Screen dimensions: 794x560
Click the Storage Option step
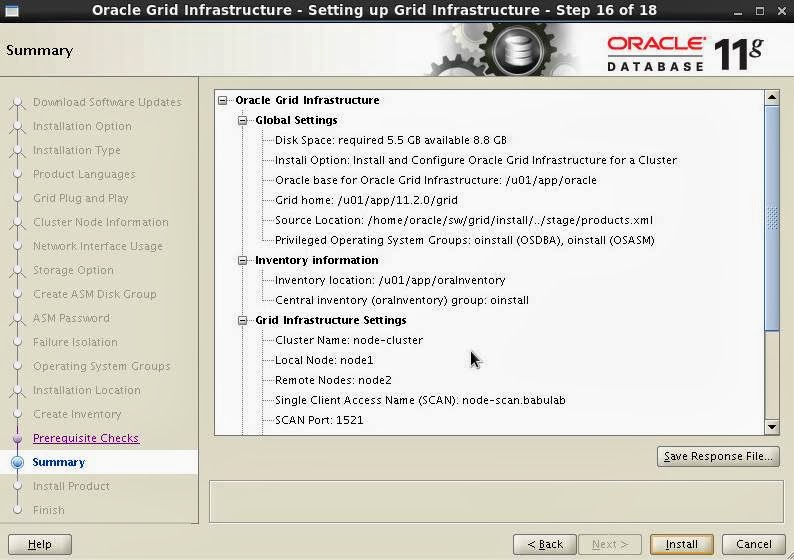(x=73, y=270)
